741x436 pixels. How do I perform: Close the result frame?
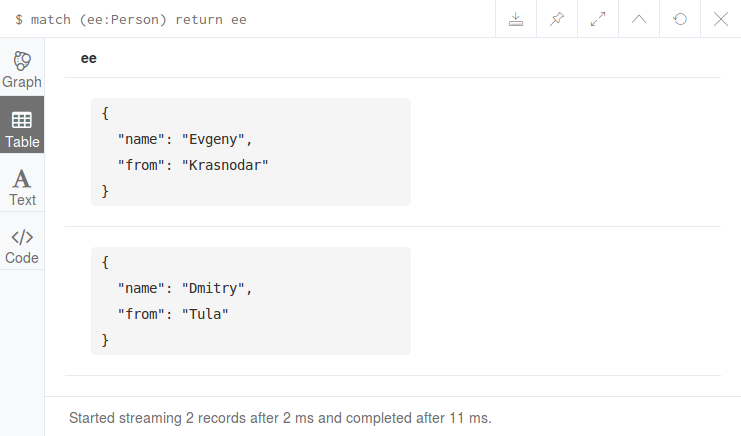(x=721, y=19)
